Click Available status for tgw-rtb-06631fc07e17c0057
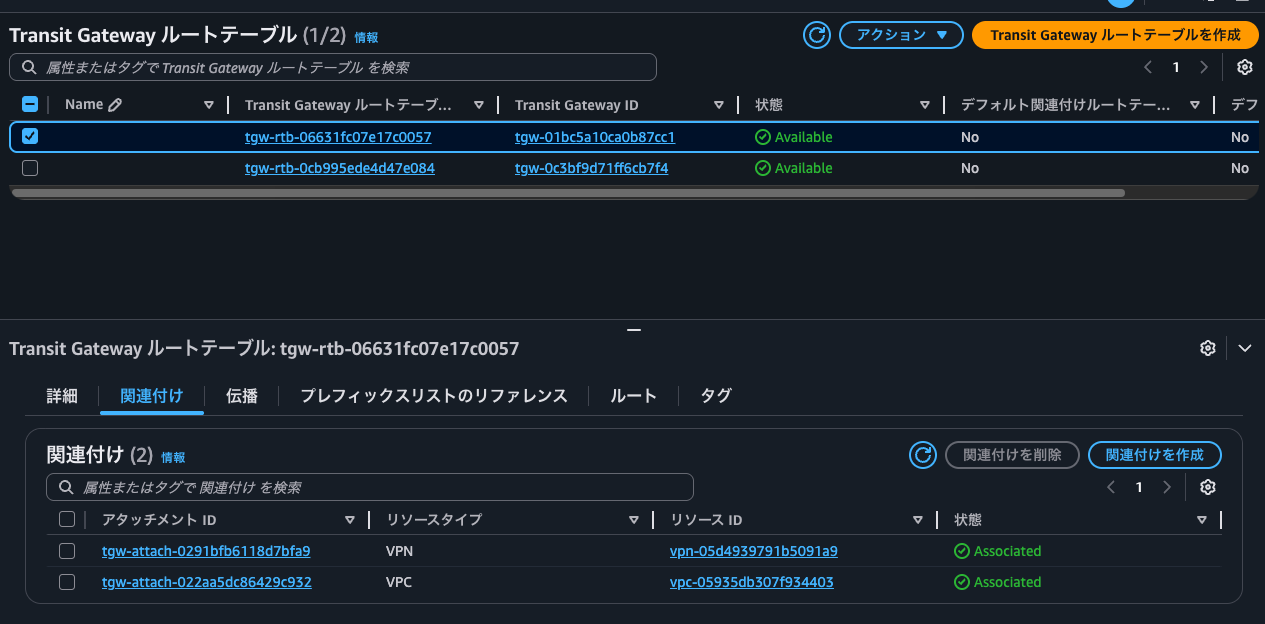 (x=794, y=137)
